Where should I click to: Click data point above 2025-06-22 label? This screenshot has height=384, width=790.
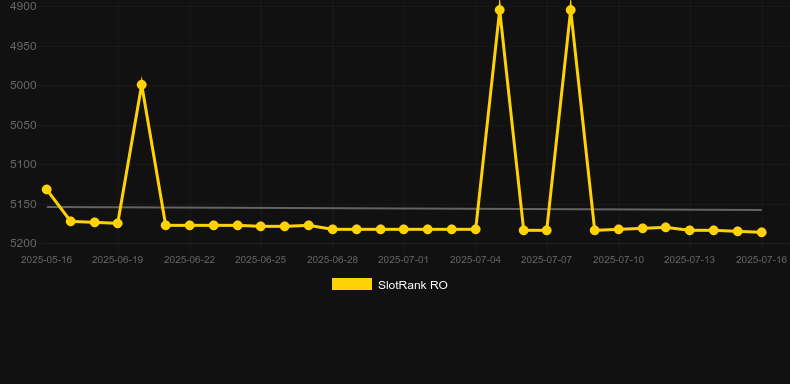point(189,225)
